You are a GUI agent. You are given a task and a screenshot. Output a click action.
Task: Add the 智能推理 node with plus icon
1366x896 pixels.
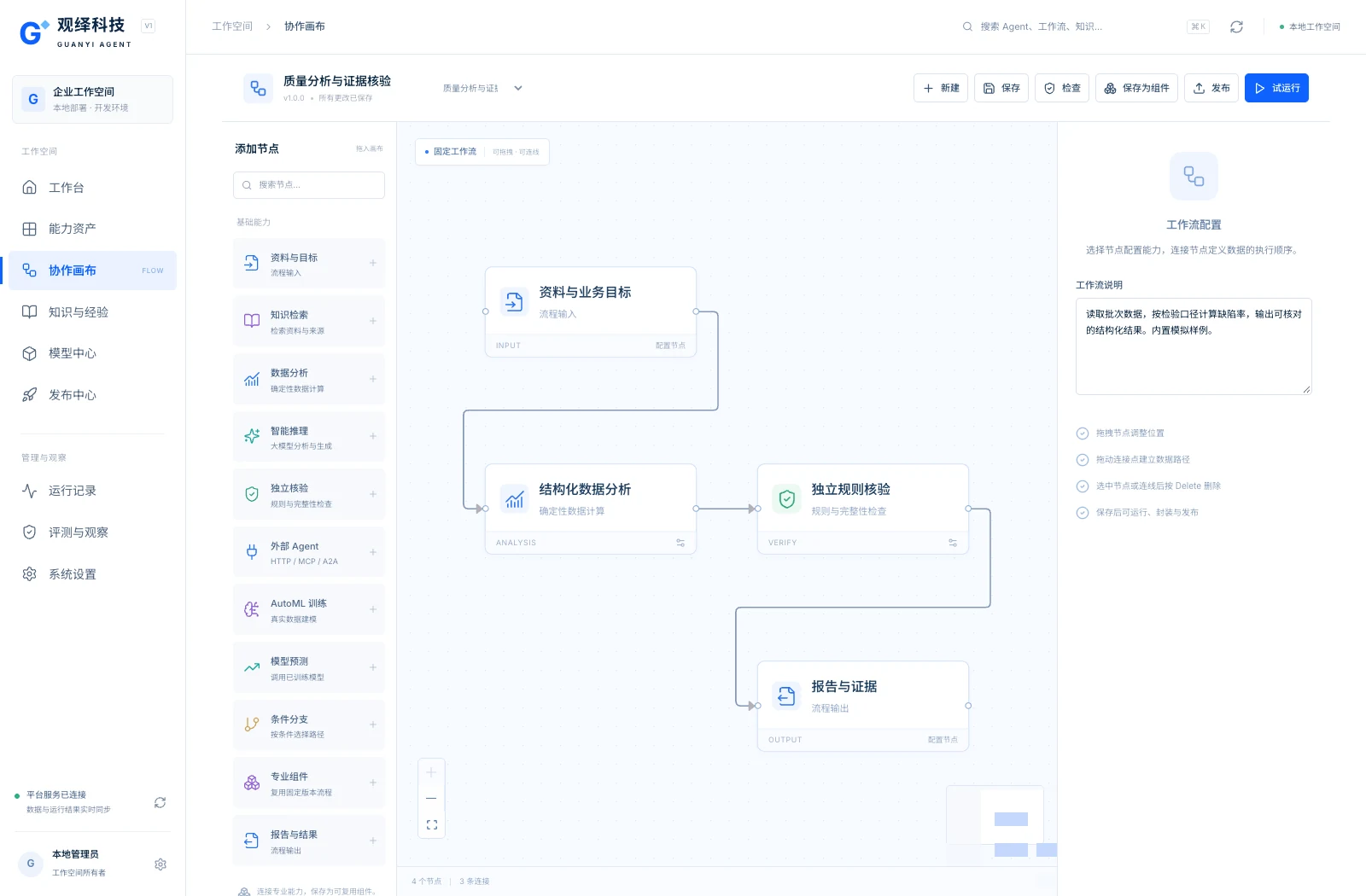click(x=373, y=436)
